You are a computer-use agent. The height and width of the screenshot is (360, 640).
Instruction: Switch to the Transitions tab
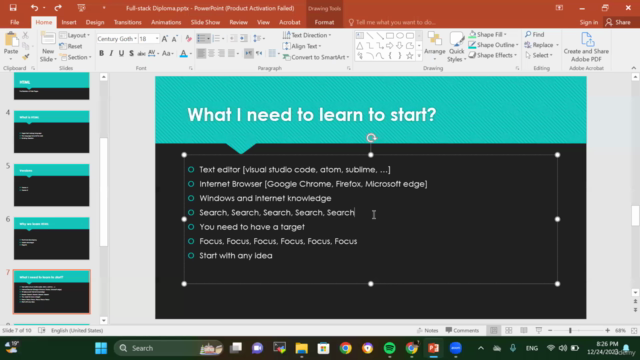pos(127,22)
